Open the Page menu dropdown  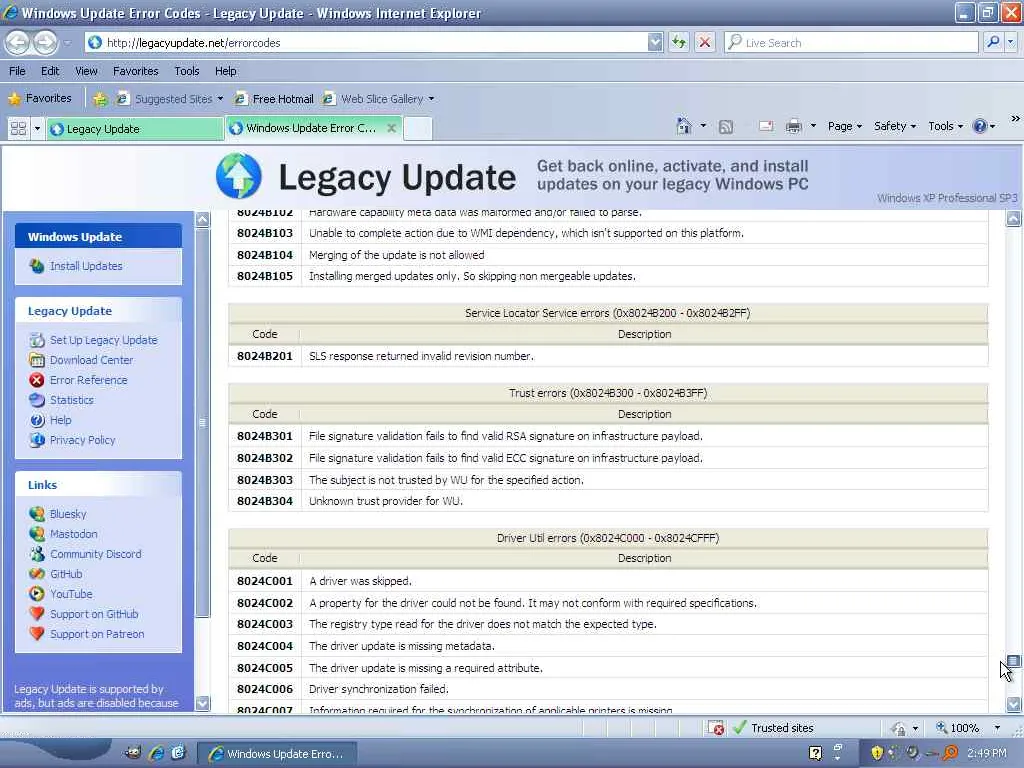point(845,126)
